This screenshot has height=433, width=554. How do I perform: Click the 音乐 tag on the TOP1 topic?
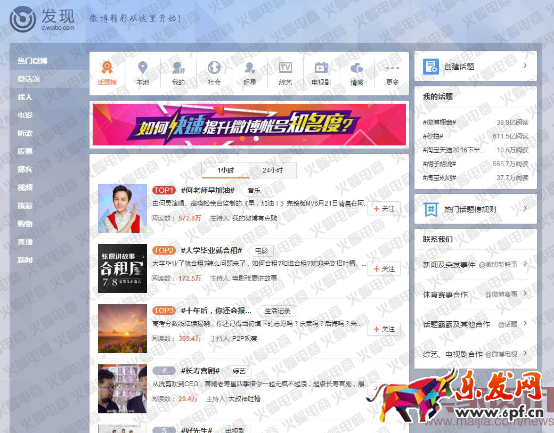tap(254, 191)
